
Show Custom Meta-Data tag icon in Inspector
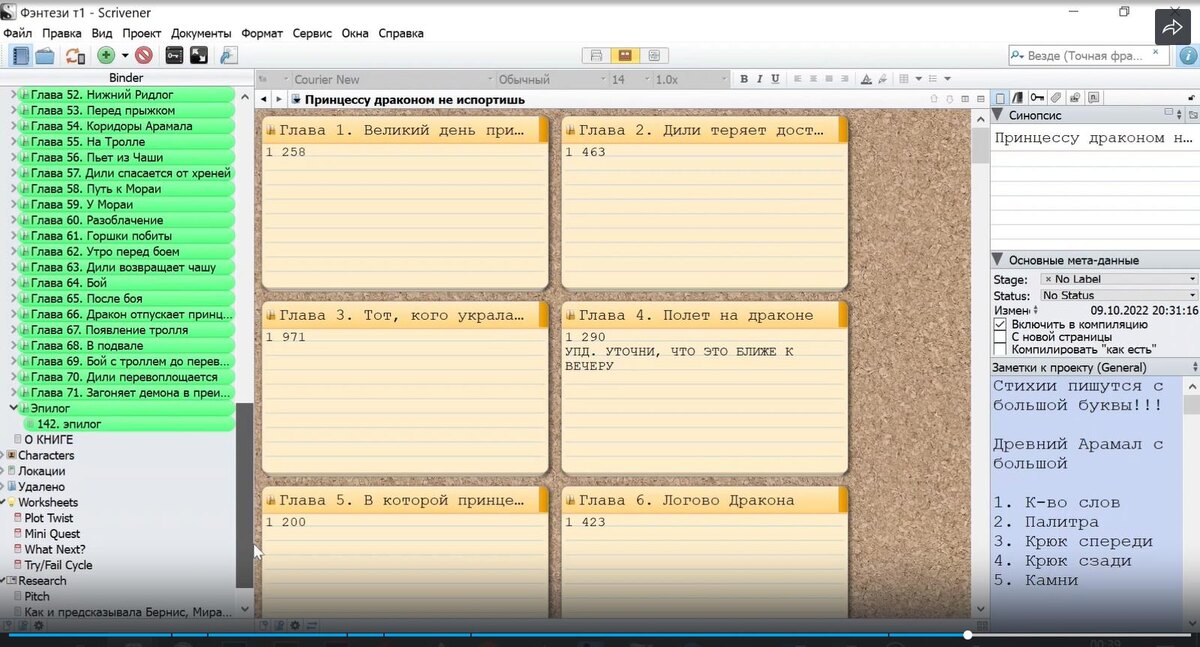point(1056,97)
